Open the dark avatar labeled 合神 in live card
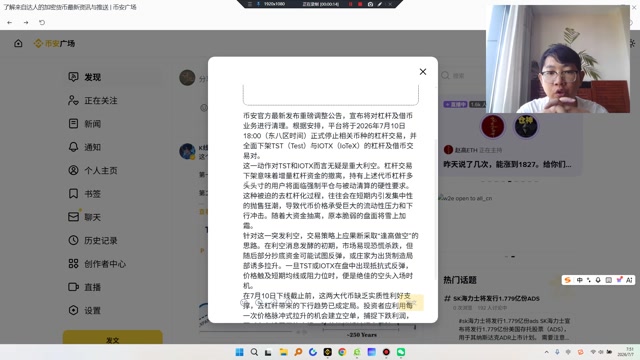 (x=526, y=126)
